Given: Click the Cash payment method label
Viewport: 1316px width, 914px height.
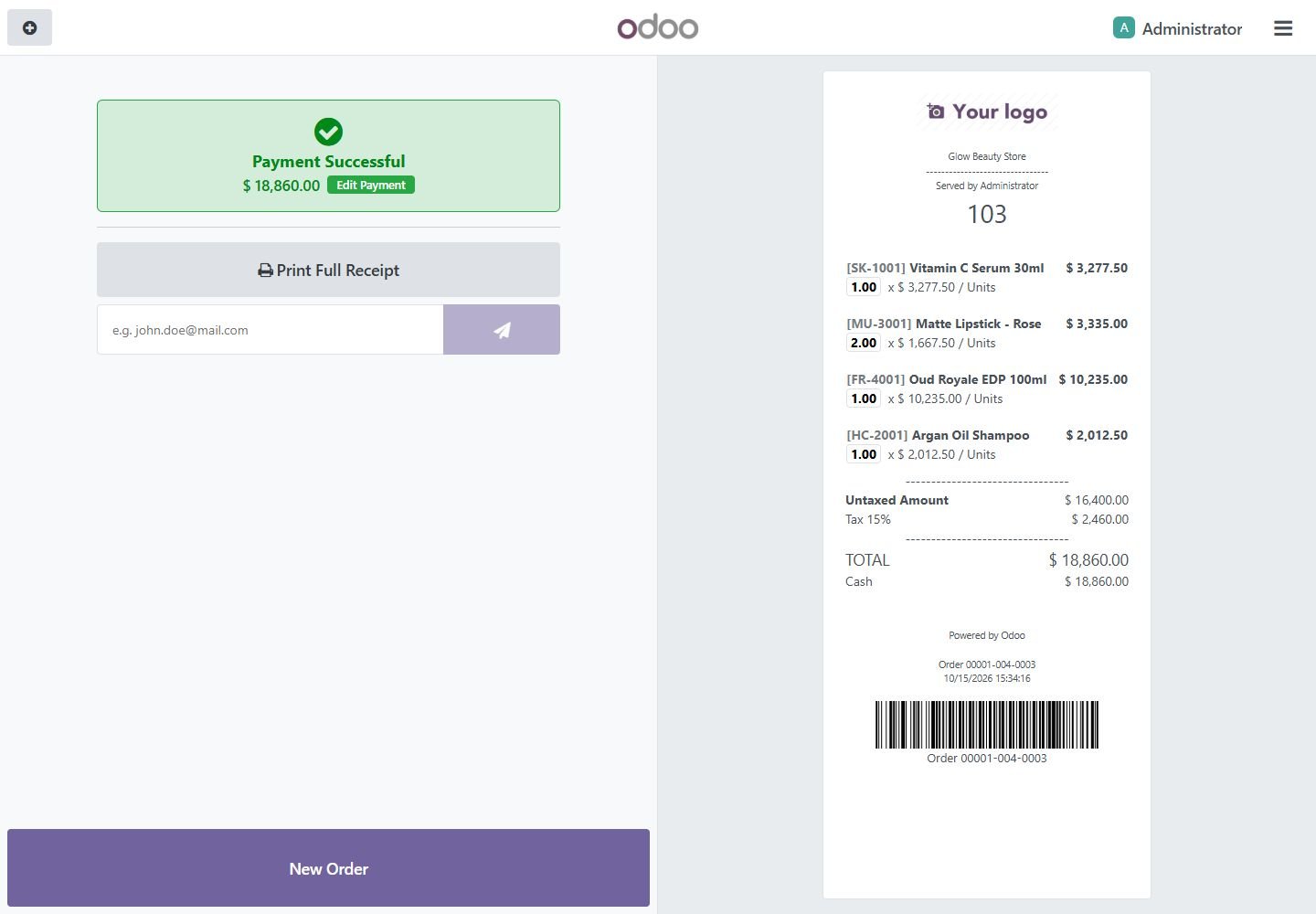Looking at the screenshot, I should pos(859,581).
